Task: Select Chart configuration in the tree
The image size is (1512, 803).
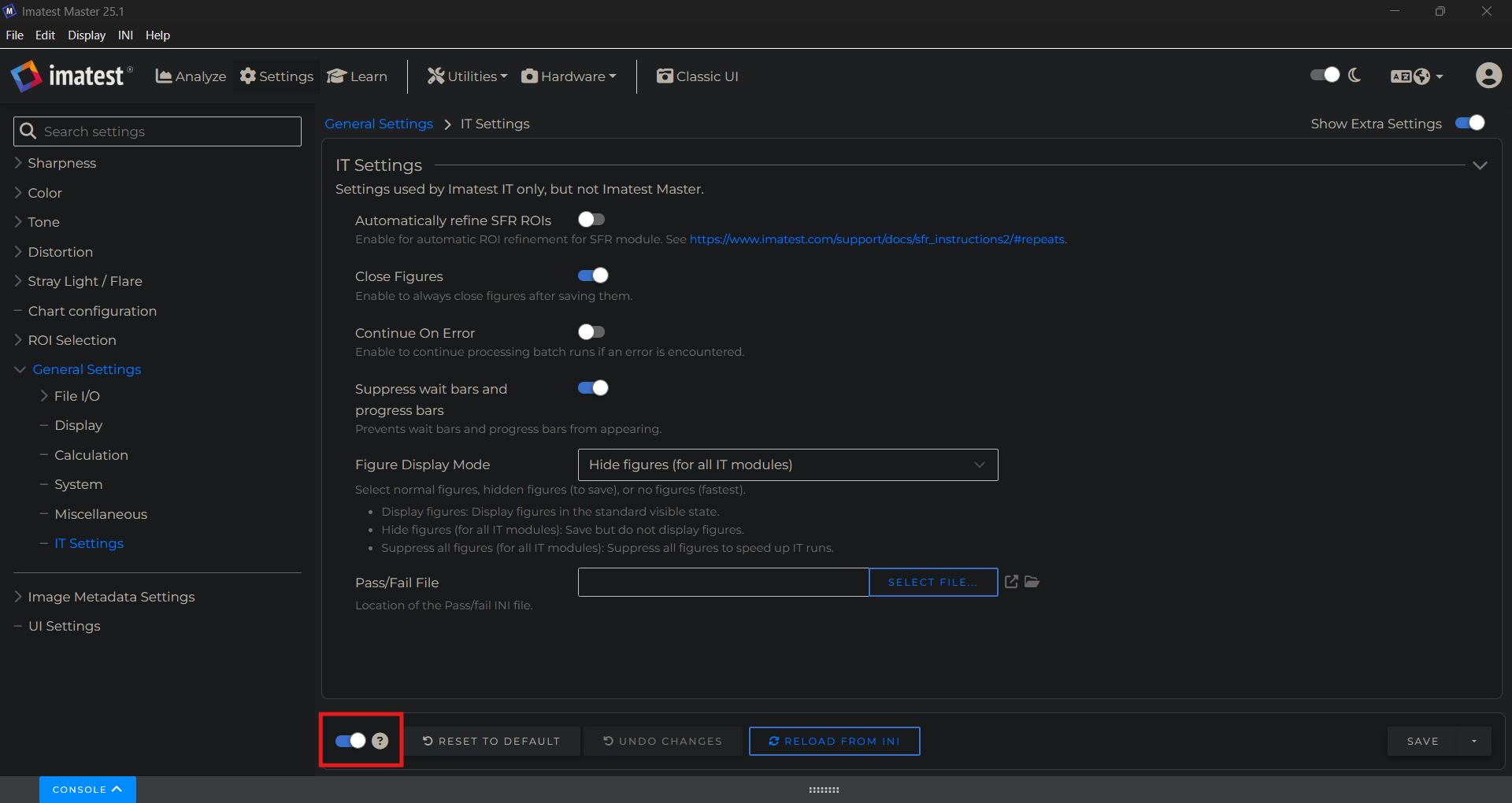Action: coord(92,311)
